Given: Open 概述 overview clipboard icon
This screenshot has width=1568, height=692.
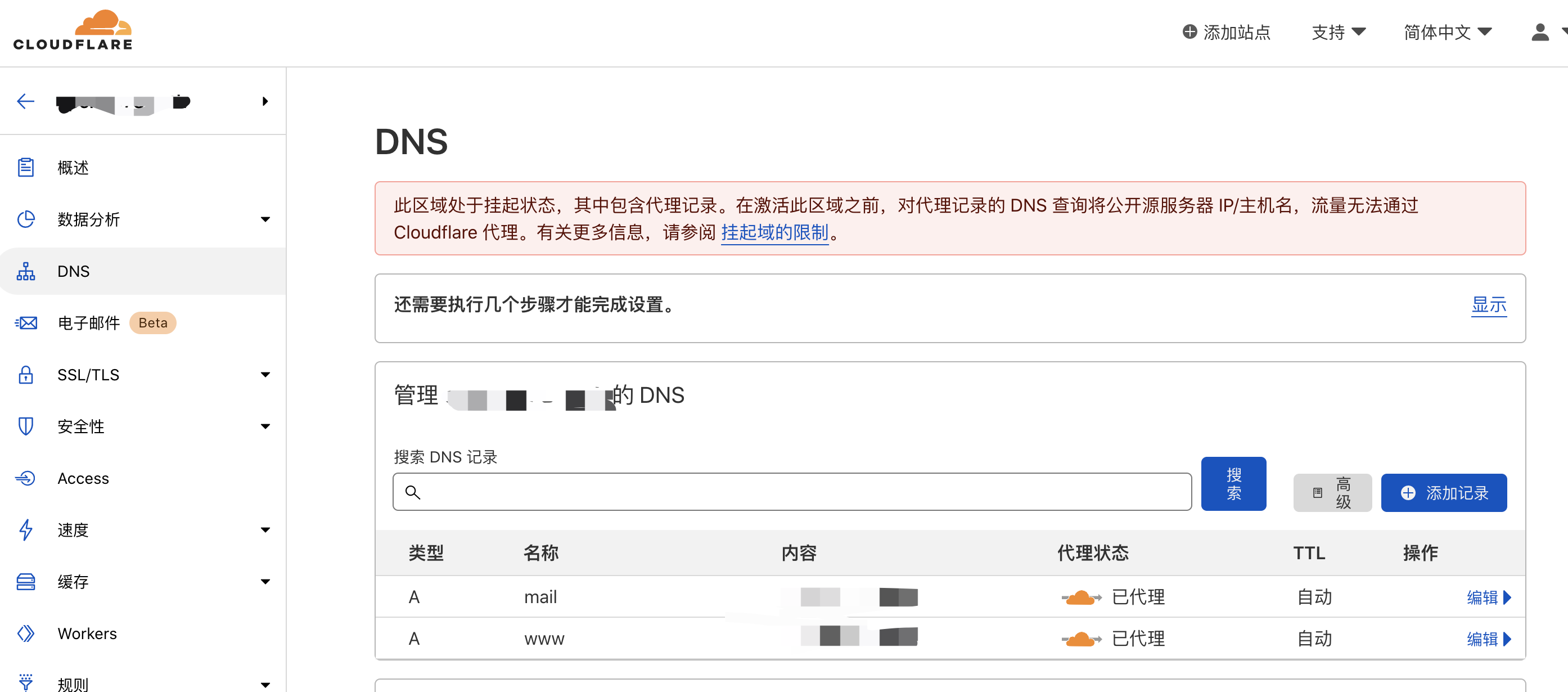Looking at the screenshot, I should point(25,168).
